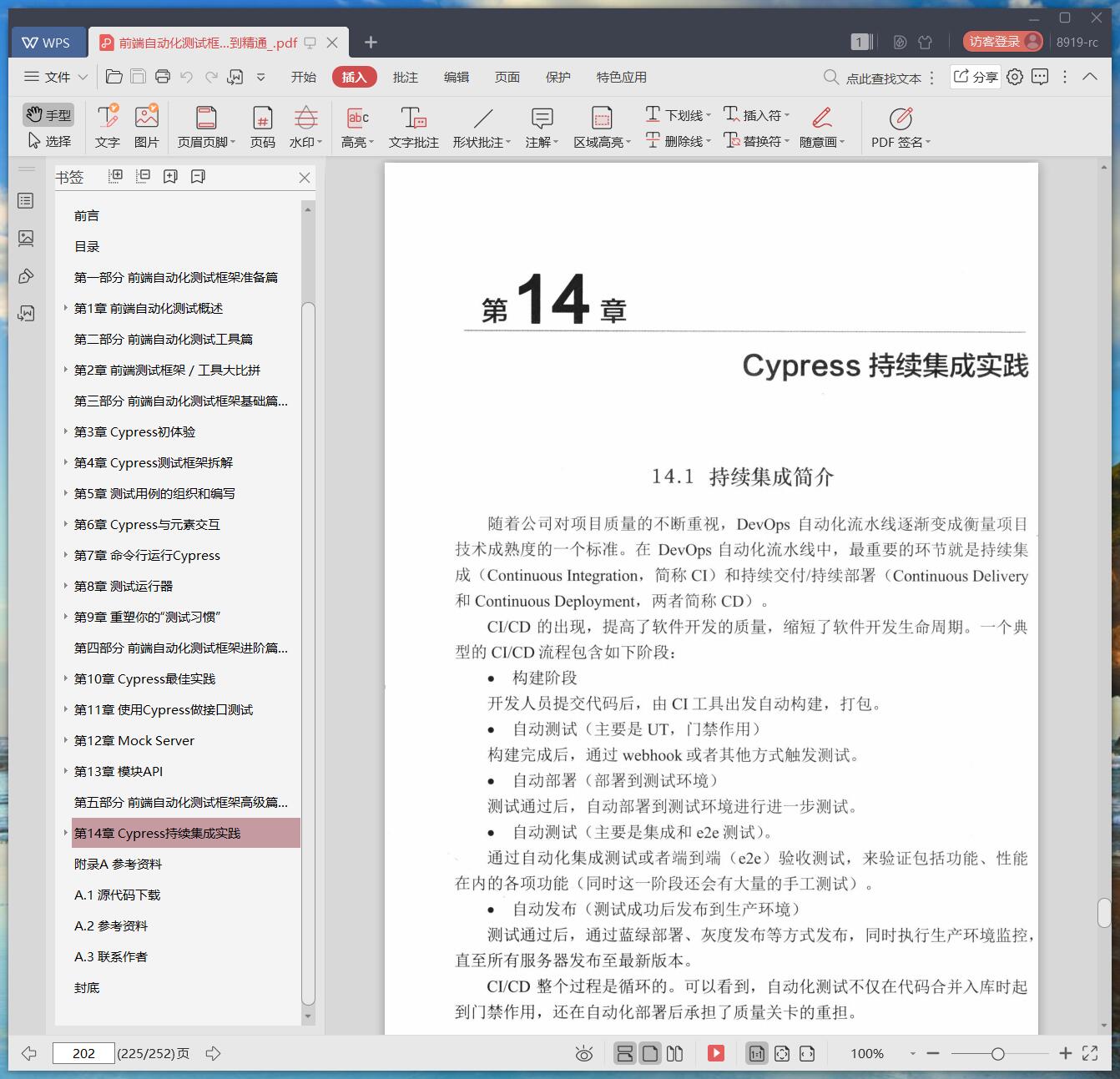Expand the 第1章 前端自动化测试概述 bookmark
The height and width of the screenshot is (1079, 1120).
pyautogui.click(x=66, y=308)
